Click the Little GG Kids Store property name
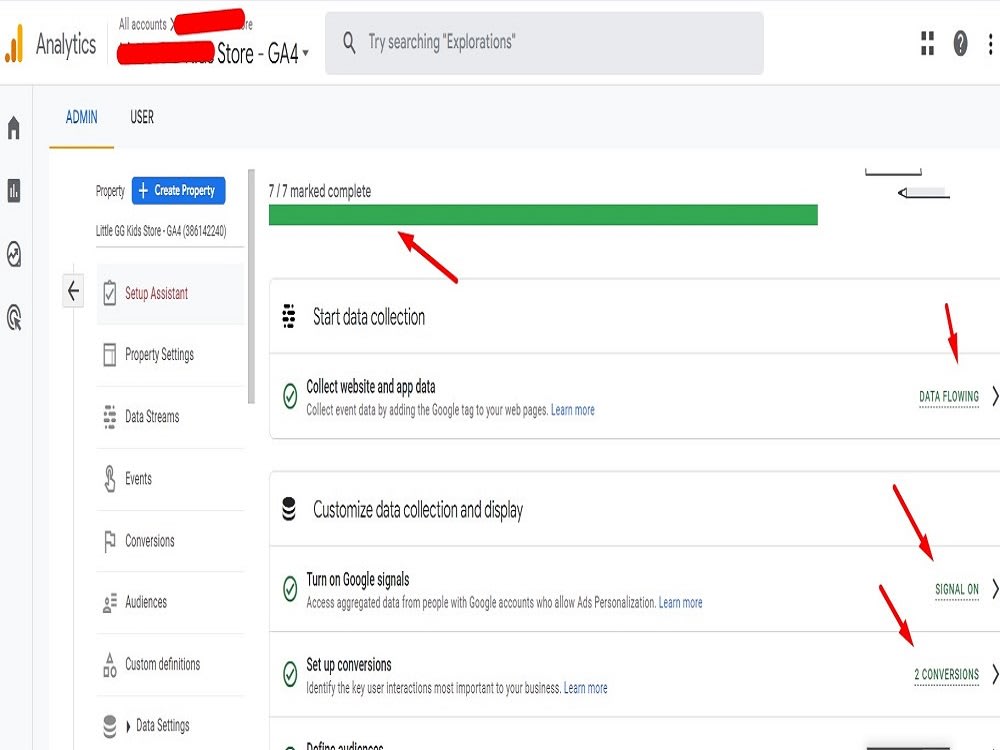1000x750 pixels. pyautogui.click(x=161, y=231)
